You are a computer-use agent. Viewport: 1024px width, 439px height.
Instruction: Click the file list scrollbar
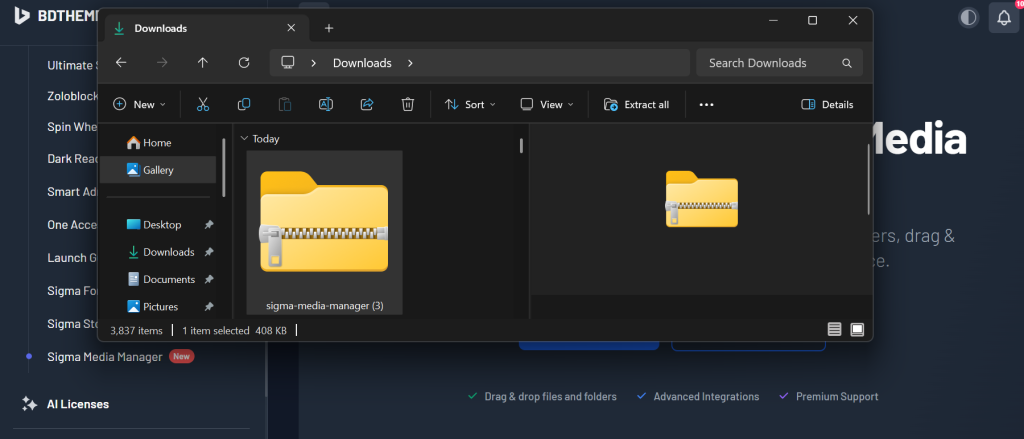coord(521,145)
